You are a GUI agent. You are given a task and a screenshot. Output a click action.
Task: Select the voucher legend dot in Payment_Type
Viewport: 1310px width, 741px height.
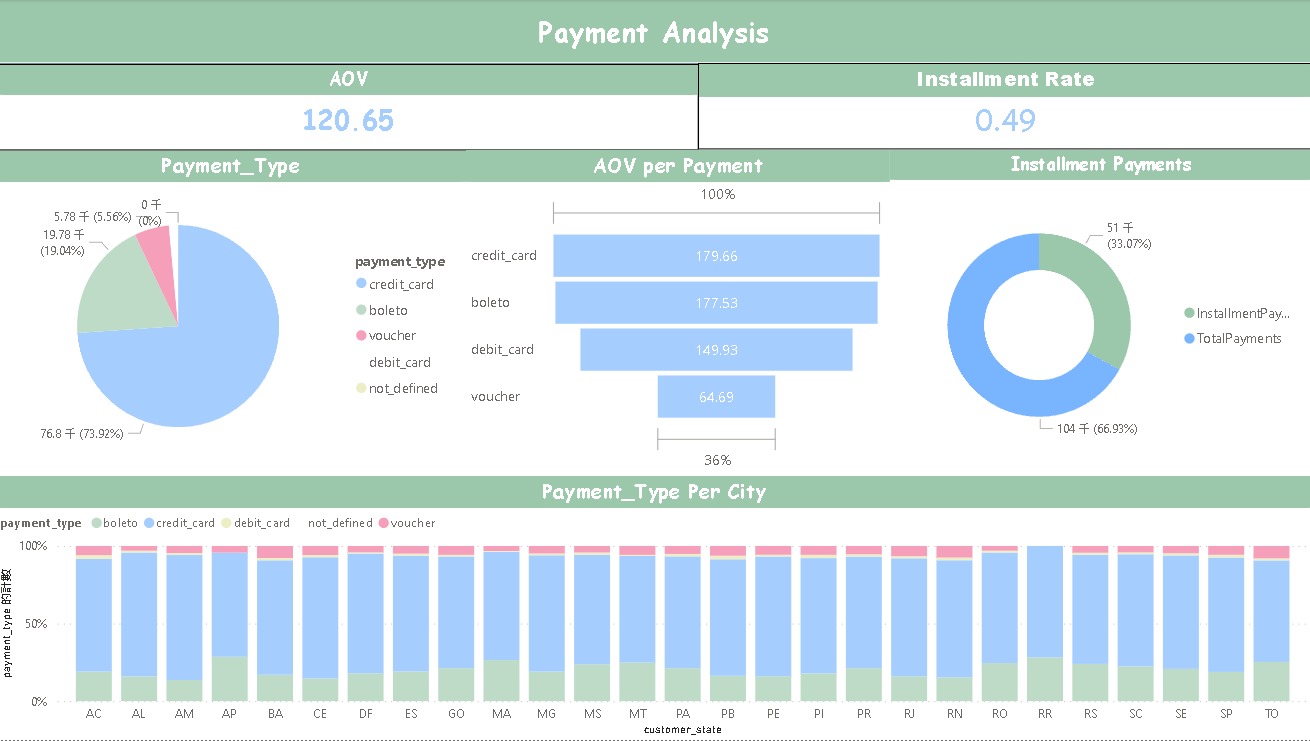click(360, 335)
